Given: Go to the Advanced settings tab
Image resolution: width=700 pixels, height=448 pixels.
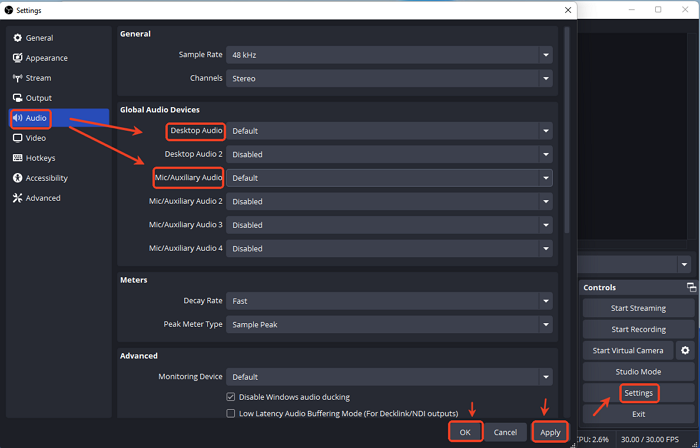Looking at the screenshot, I should point(43,198).
